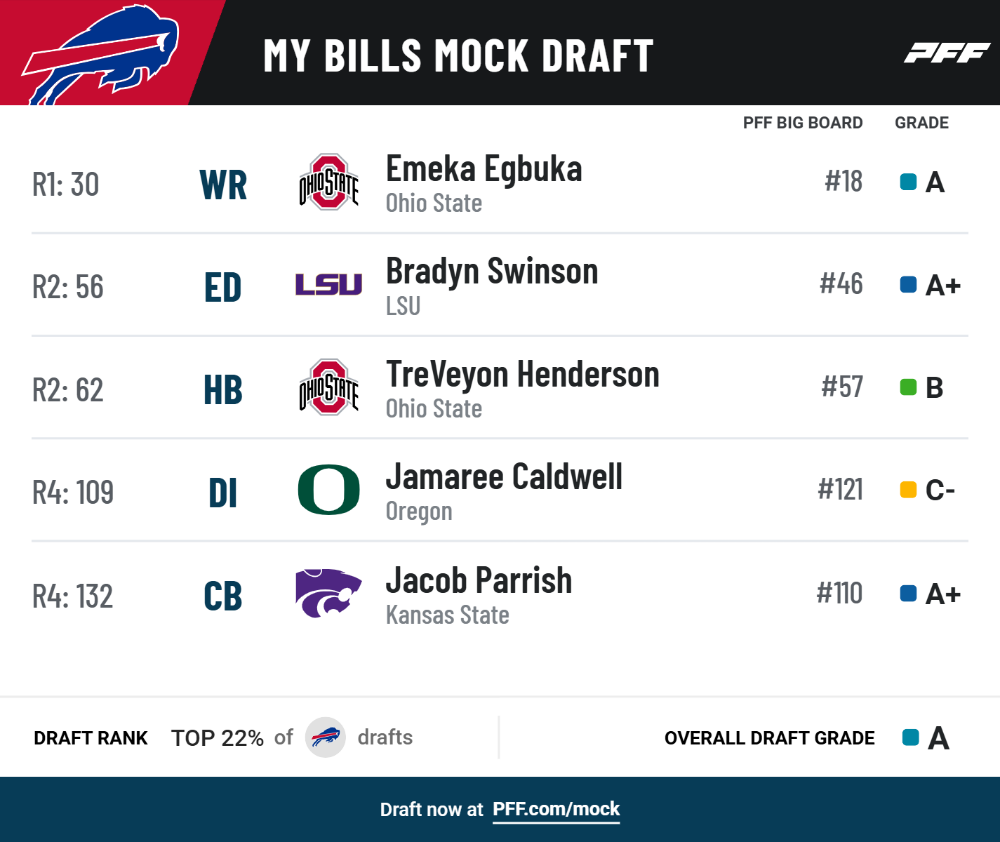Select player name Emeka Egbuka

(484, 169)
